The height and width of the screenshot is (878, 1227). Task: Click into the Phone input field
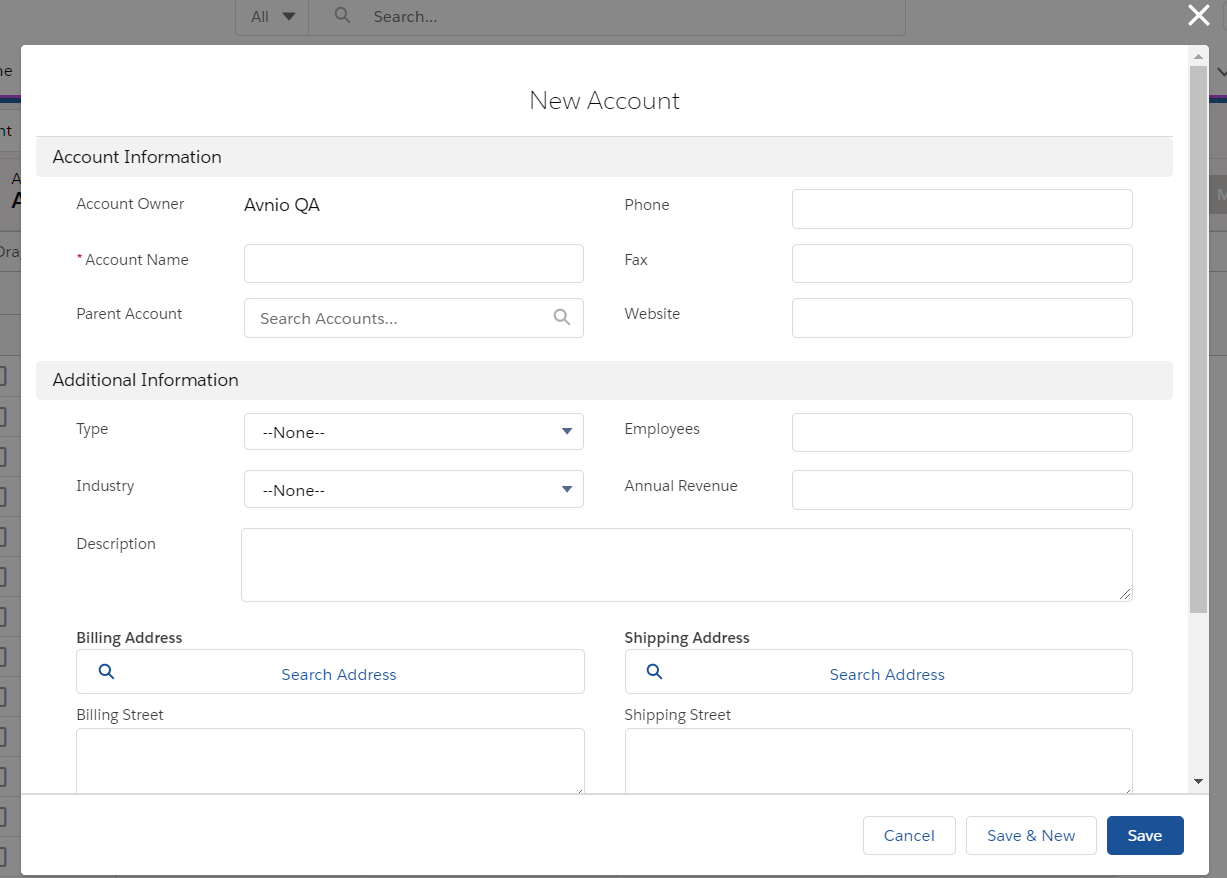tap(961, 209)
